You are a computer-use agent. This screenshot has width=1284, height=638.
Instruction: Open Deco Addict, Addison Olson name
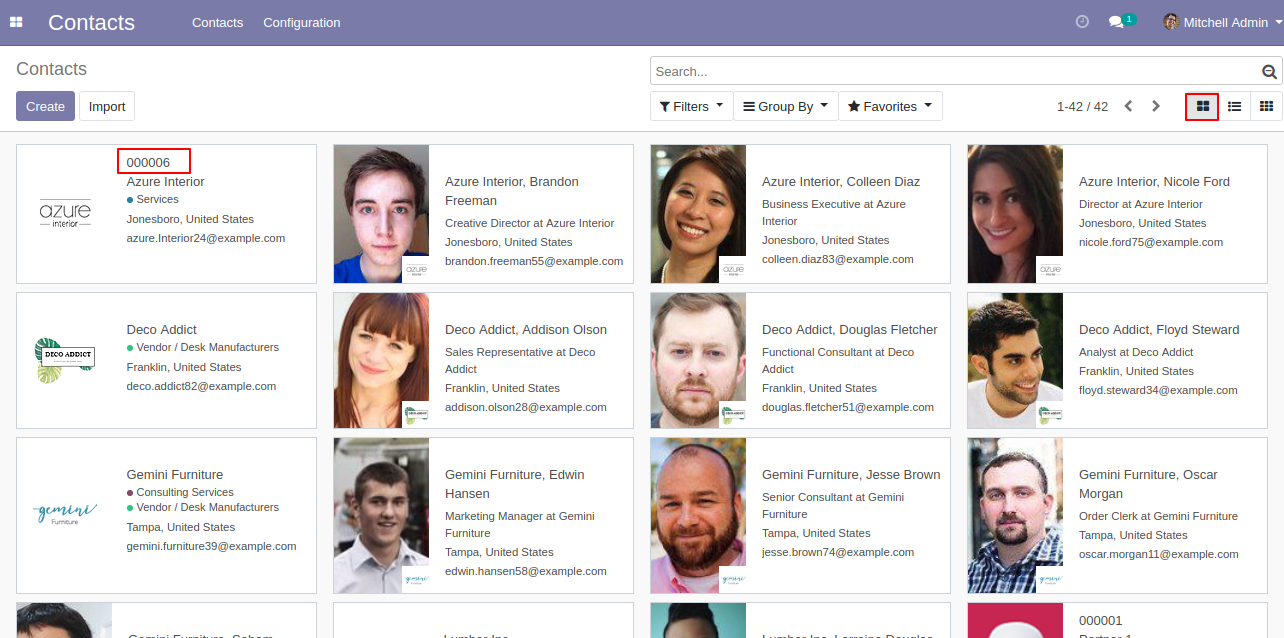click(x=526, y=330)
